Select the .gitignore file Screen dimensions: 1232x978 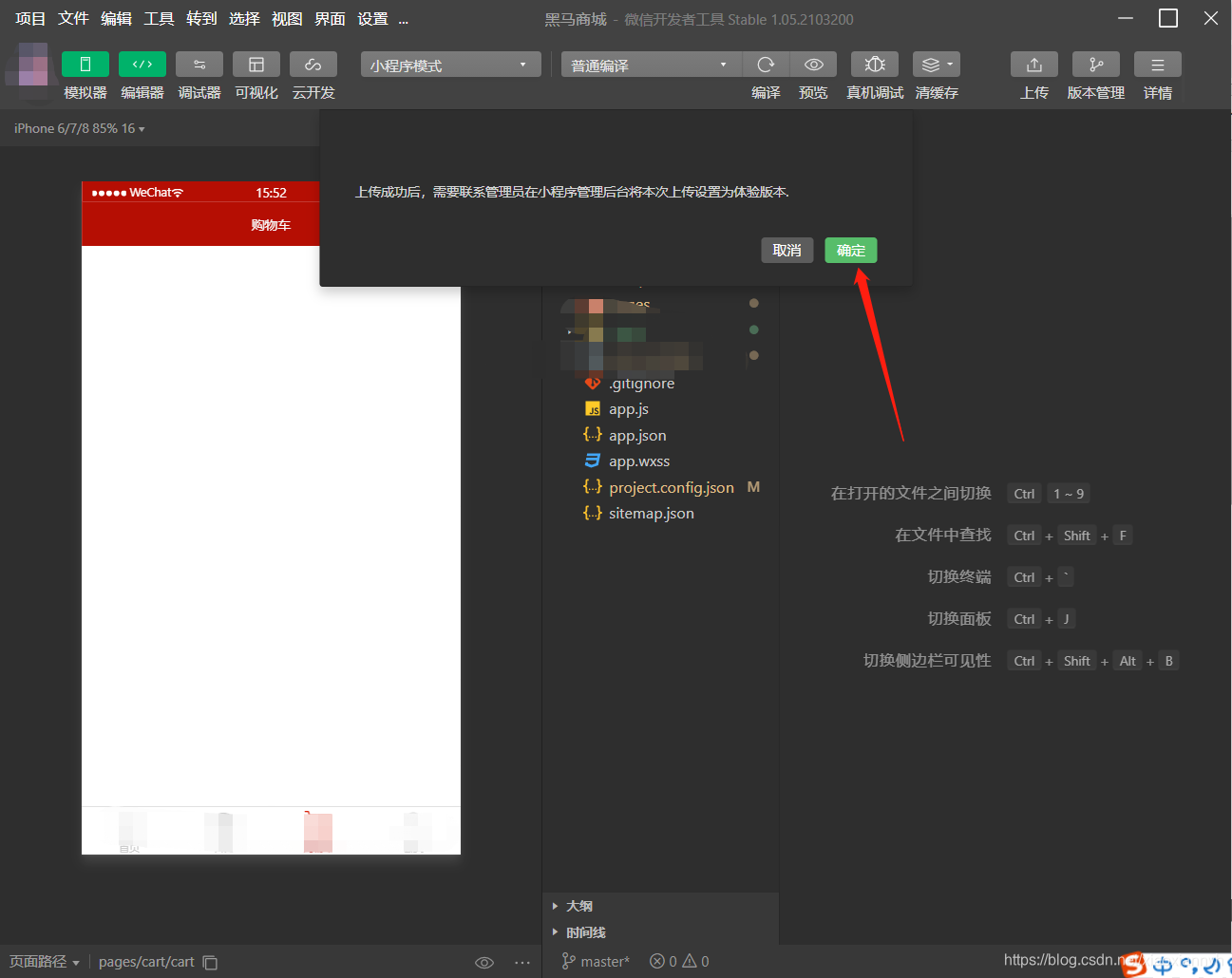coord(641,384)
